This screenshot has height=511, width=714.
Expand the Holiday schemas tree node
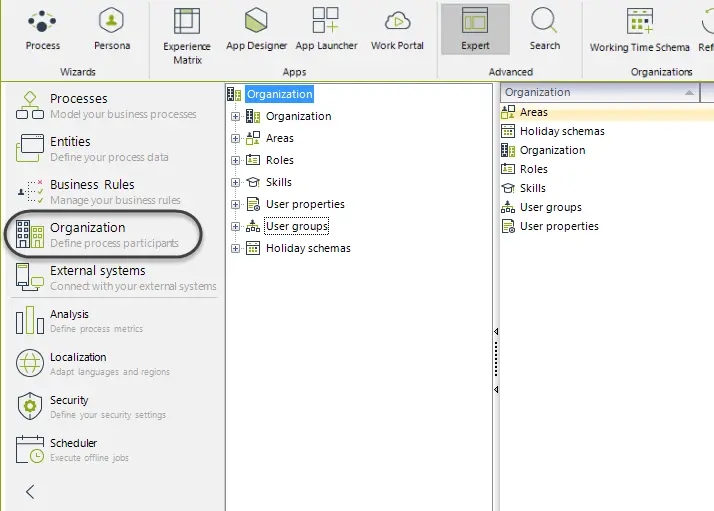pyautogui.click(x=235, y=249)
